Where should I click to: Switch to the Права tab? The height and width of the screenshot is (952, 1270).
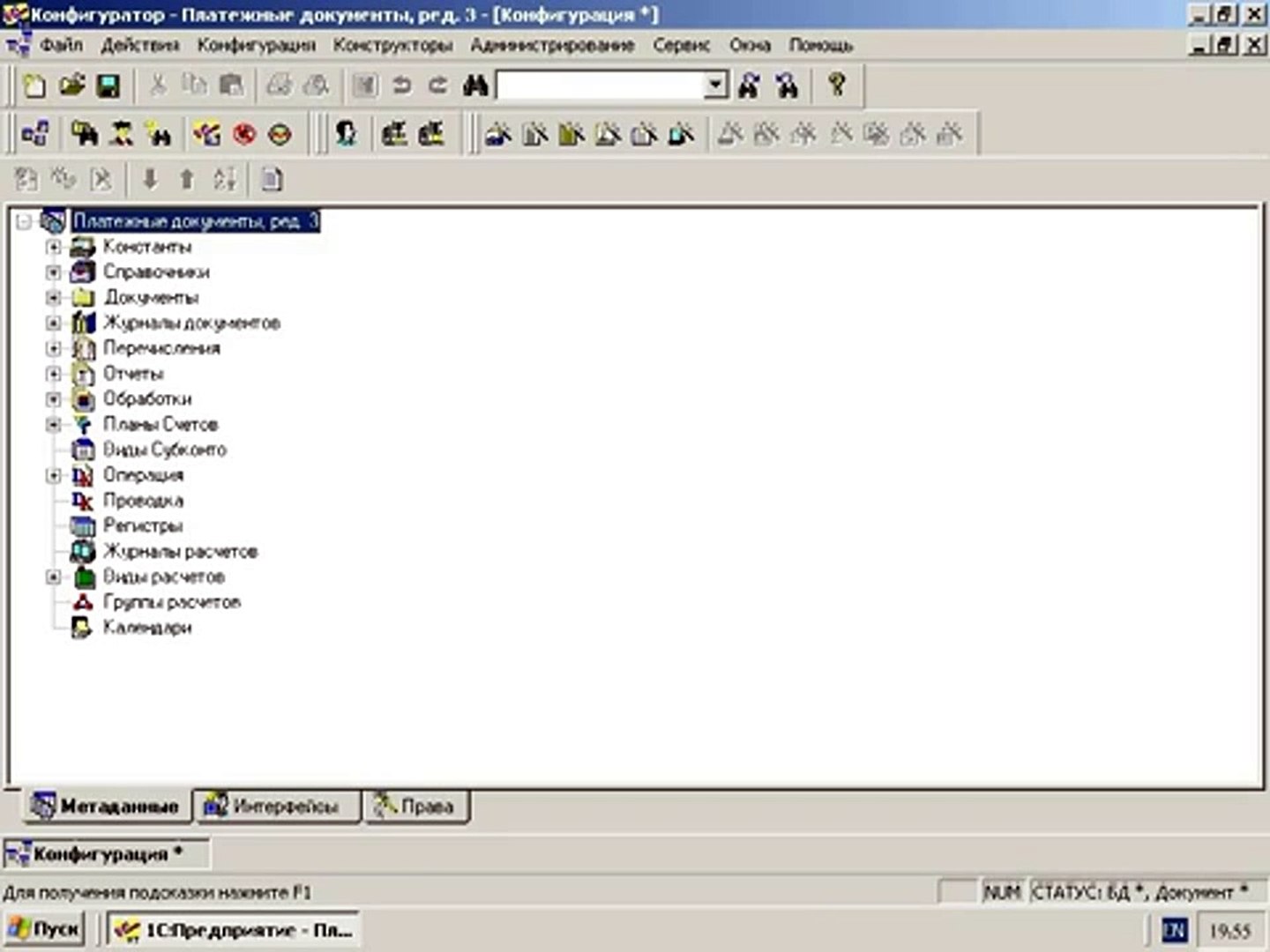tap(416, 806)
